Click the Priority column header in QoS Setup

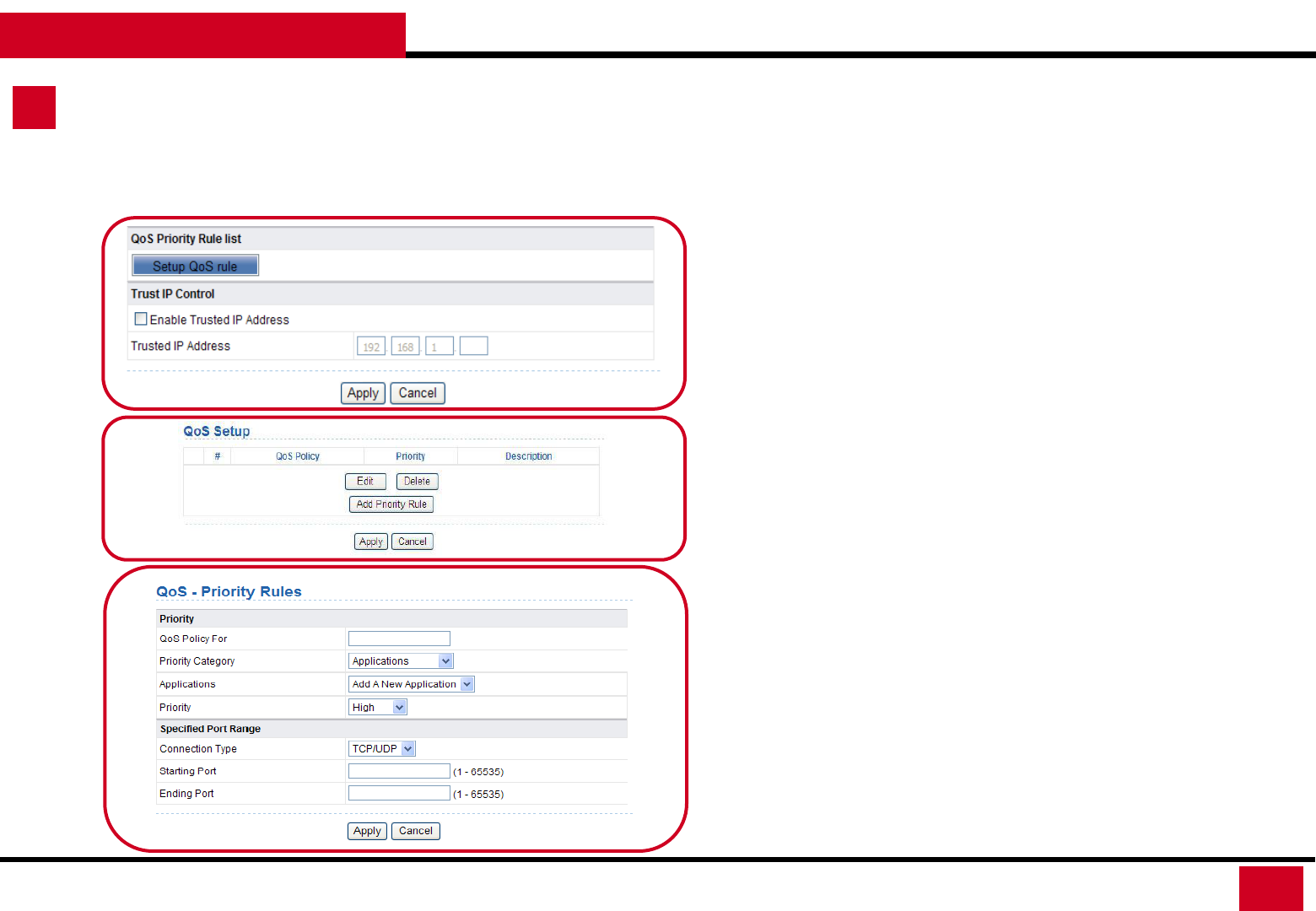[411, 456]
